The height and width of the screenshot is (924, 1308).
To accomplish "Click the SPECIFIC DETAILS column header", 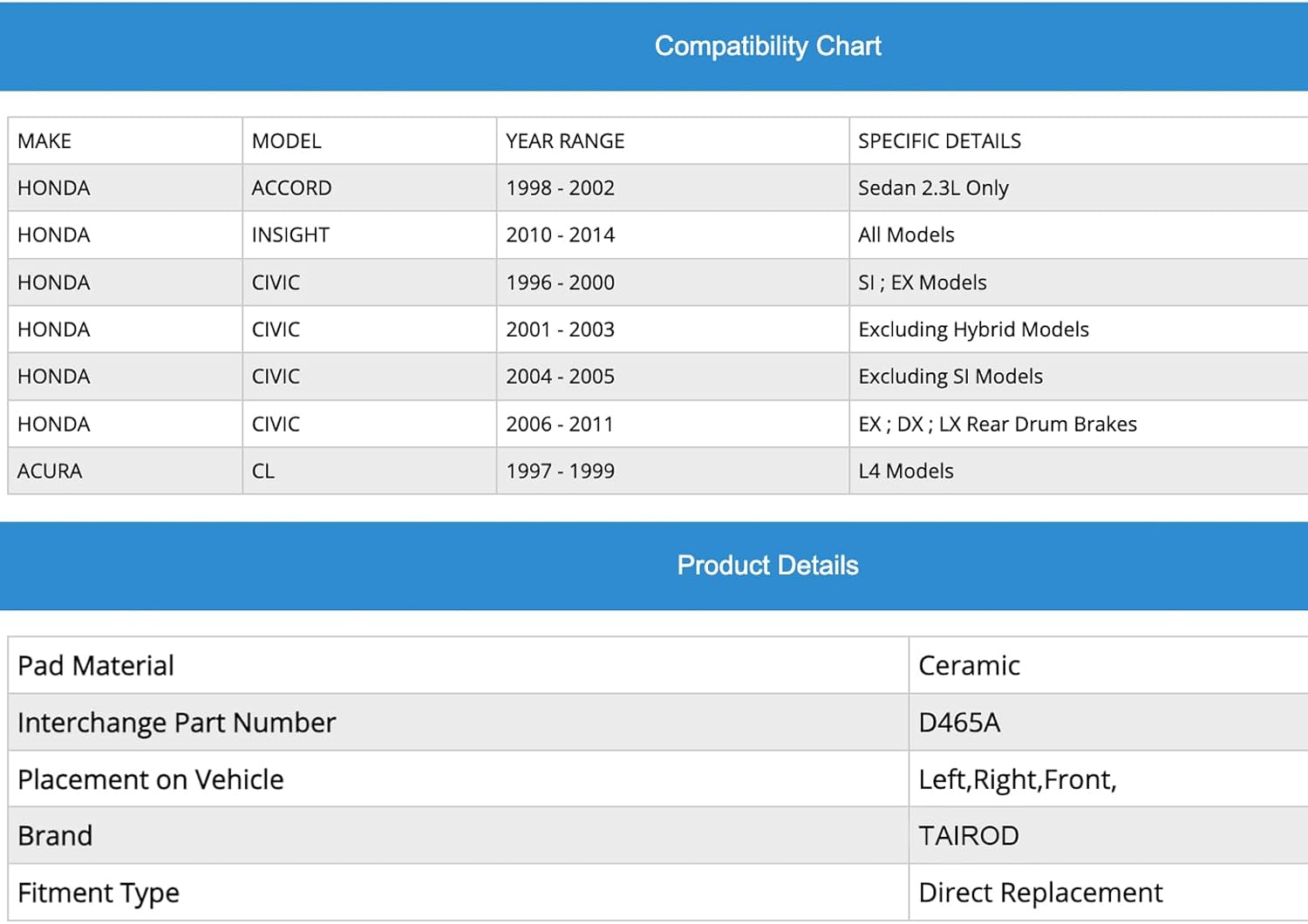I will coord(939,141).
